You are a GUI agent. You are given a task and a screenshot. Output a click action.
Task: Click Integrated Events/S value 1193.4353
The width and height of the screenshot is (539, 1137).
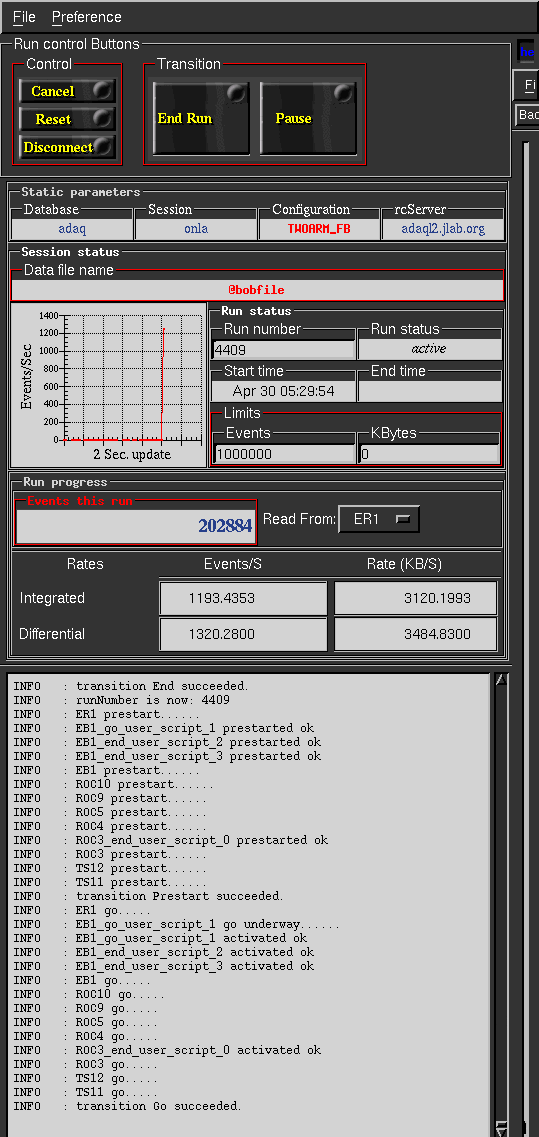(x=243, y=598)
